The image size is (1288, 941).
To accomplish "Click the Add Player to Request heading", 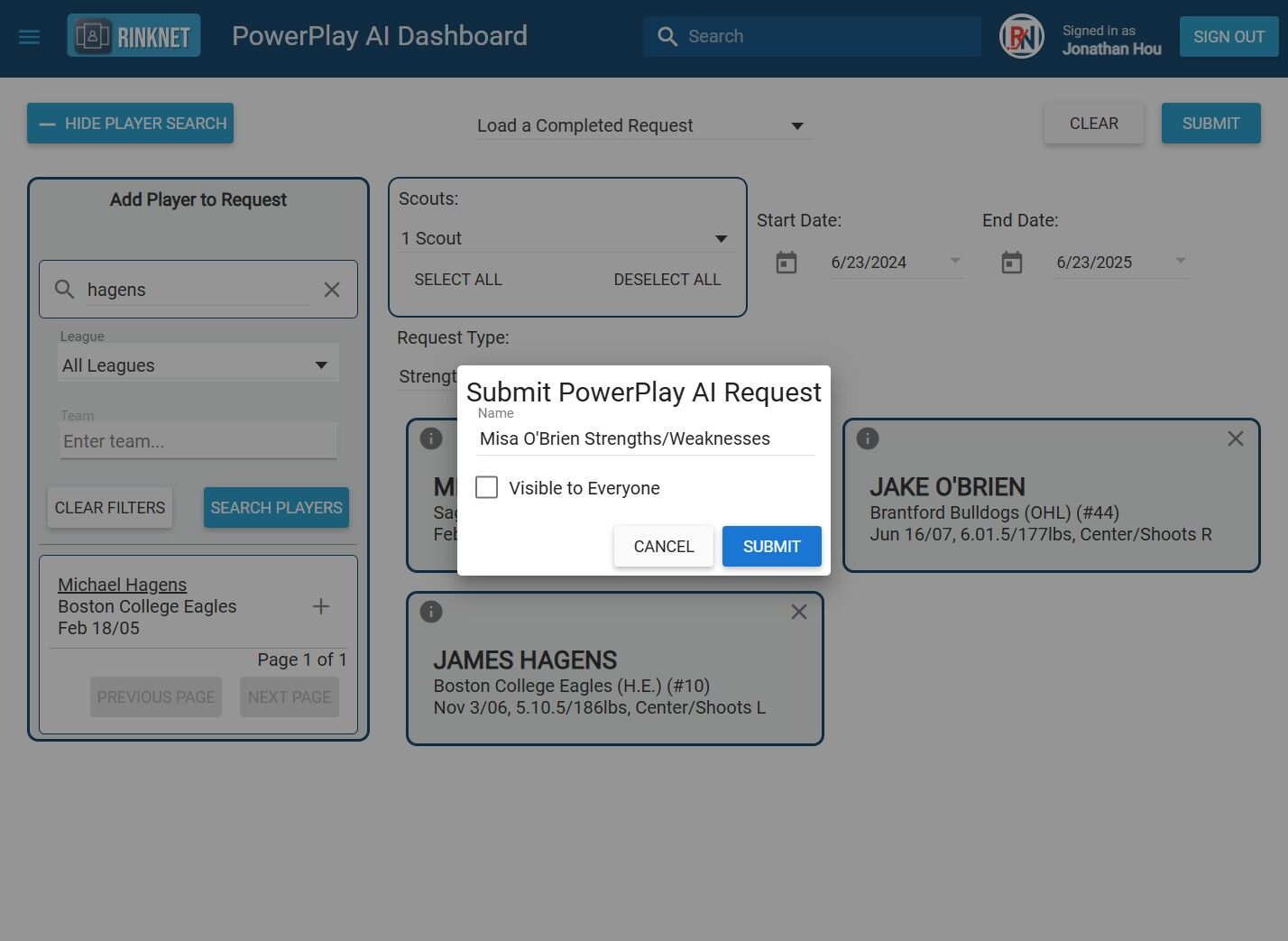I will pos(198,199).
